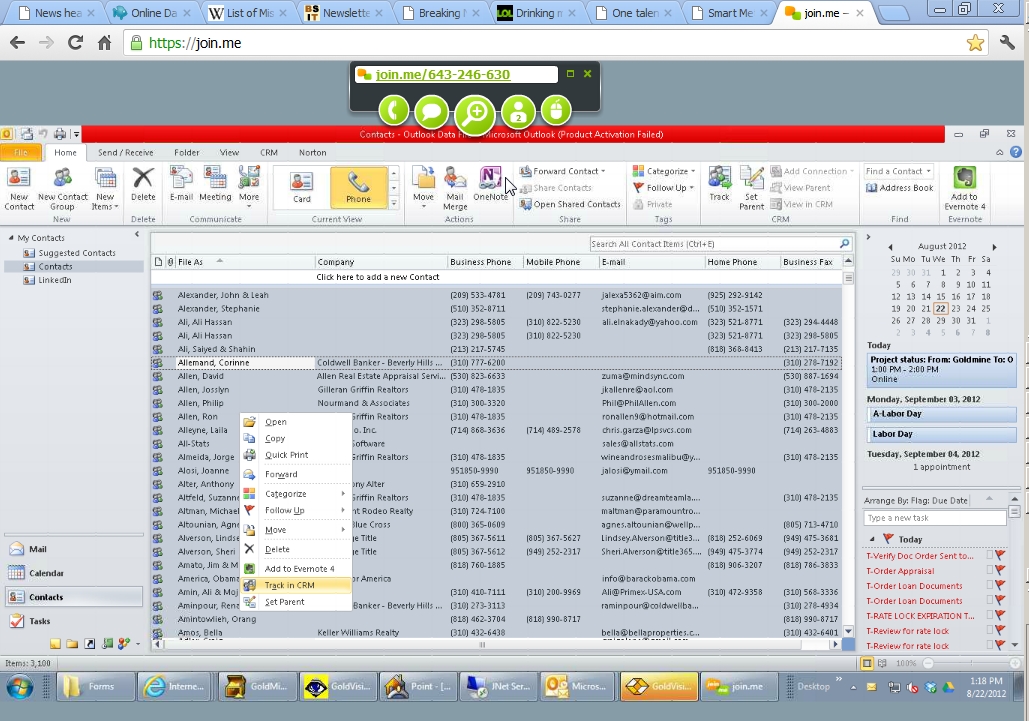Collapse the Today task group
1029x721 pixels.
pyautogui.click(x=872, y=539)
